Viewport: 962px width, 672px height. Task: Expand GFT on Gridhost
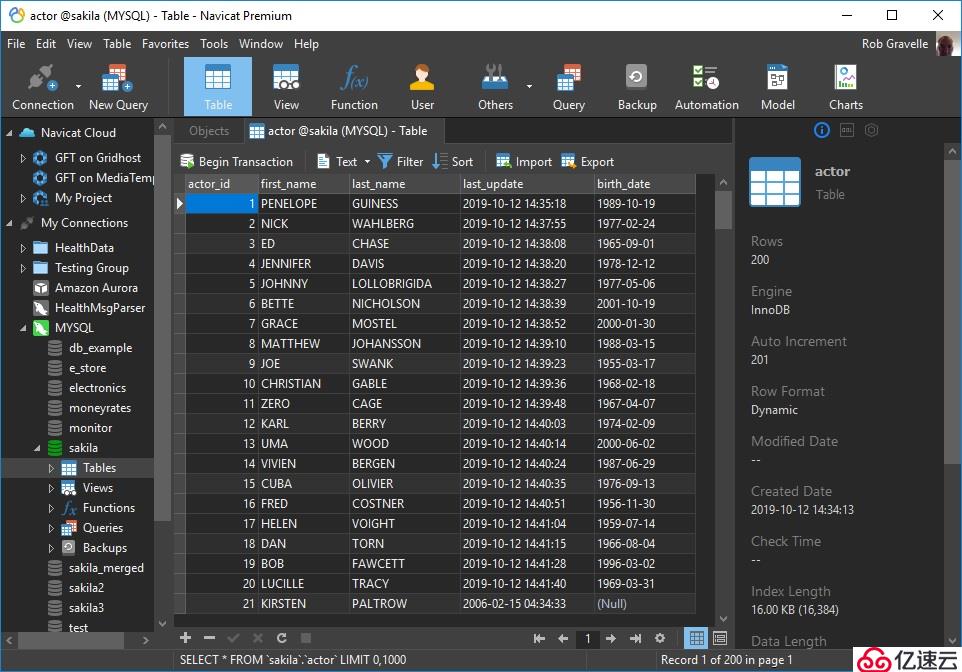point(23,158)
